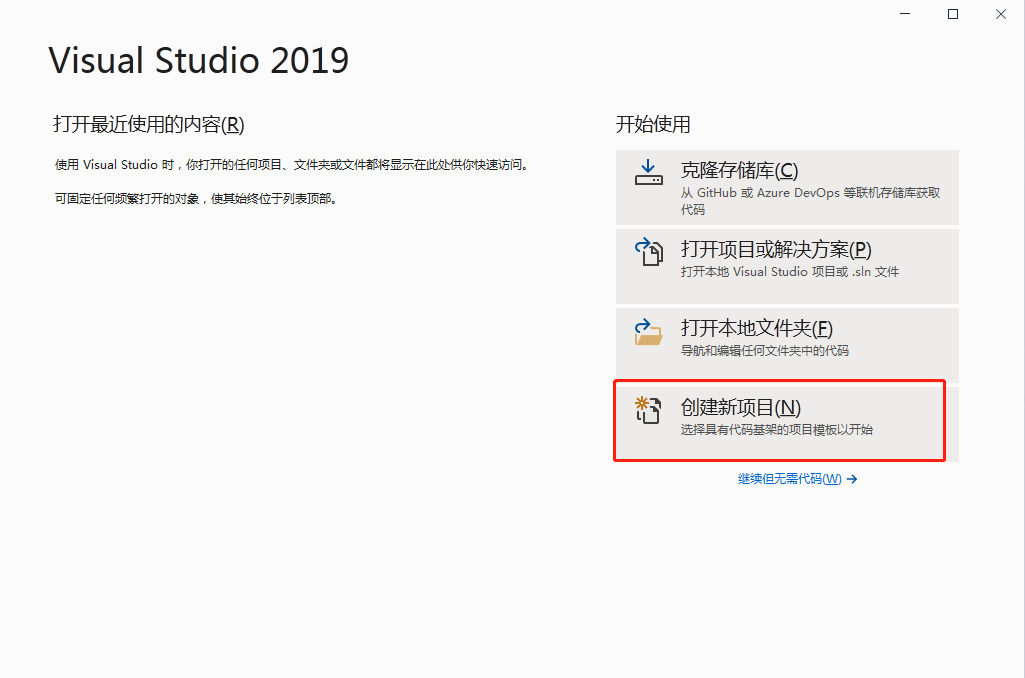Click the create new project icon
The height and width of the screenshot is (678, 1025).
tap(648, 410)
